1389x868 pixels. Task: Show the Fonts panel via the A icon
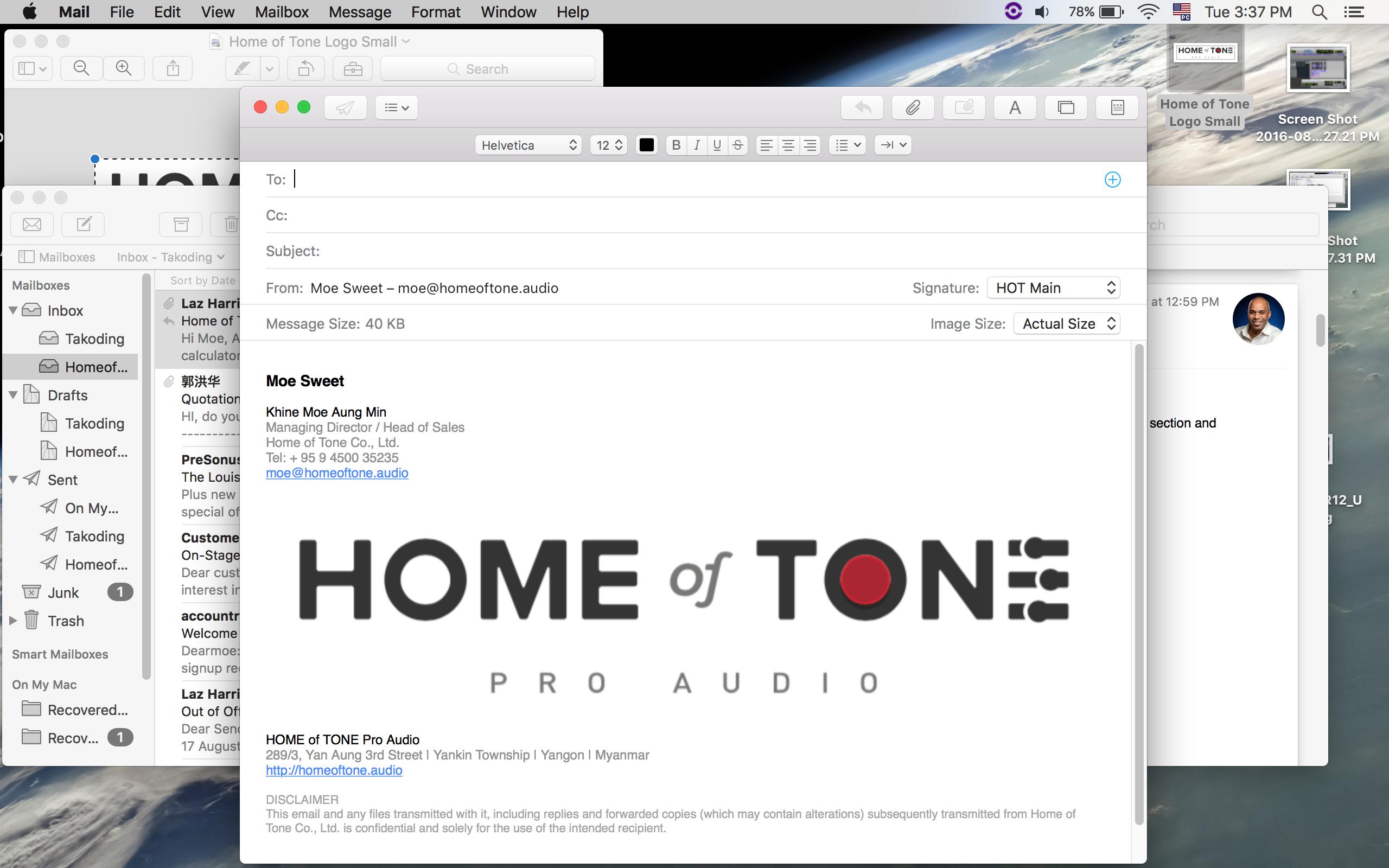[1015, 107]
